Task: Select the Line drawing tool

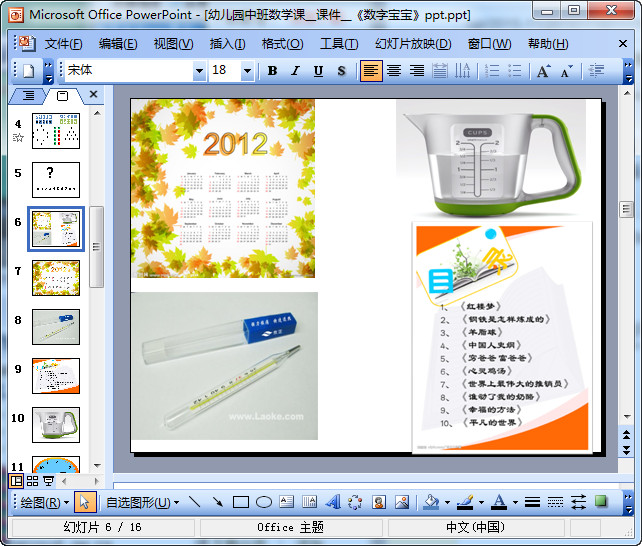Action: 193,502
